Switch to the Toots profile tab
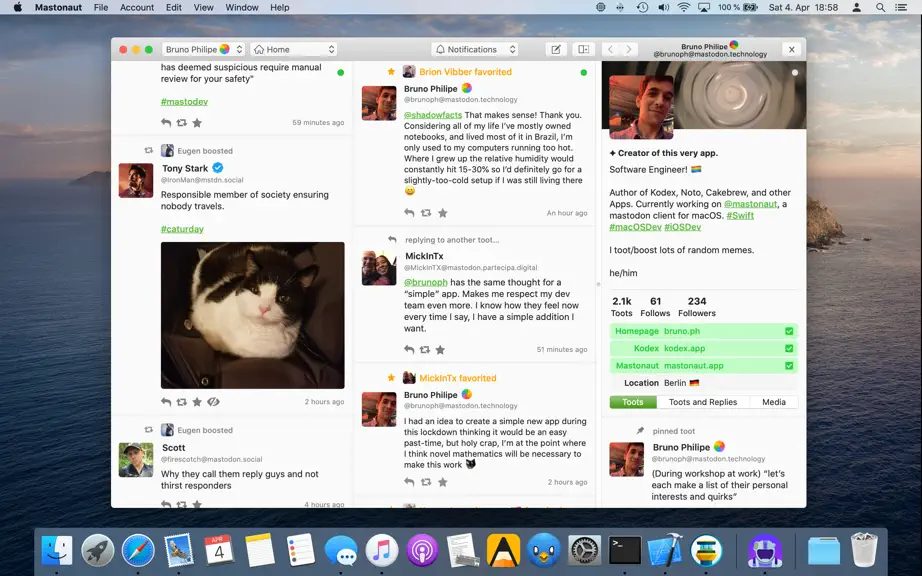This screenshot has width=922, height=576. pos(633,402)
